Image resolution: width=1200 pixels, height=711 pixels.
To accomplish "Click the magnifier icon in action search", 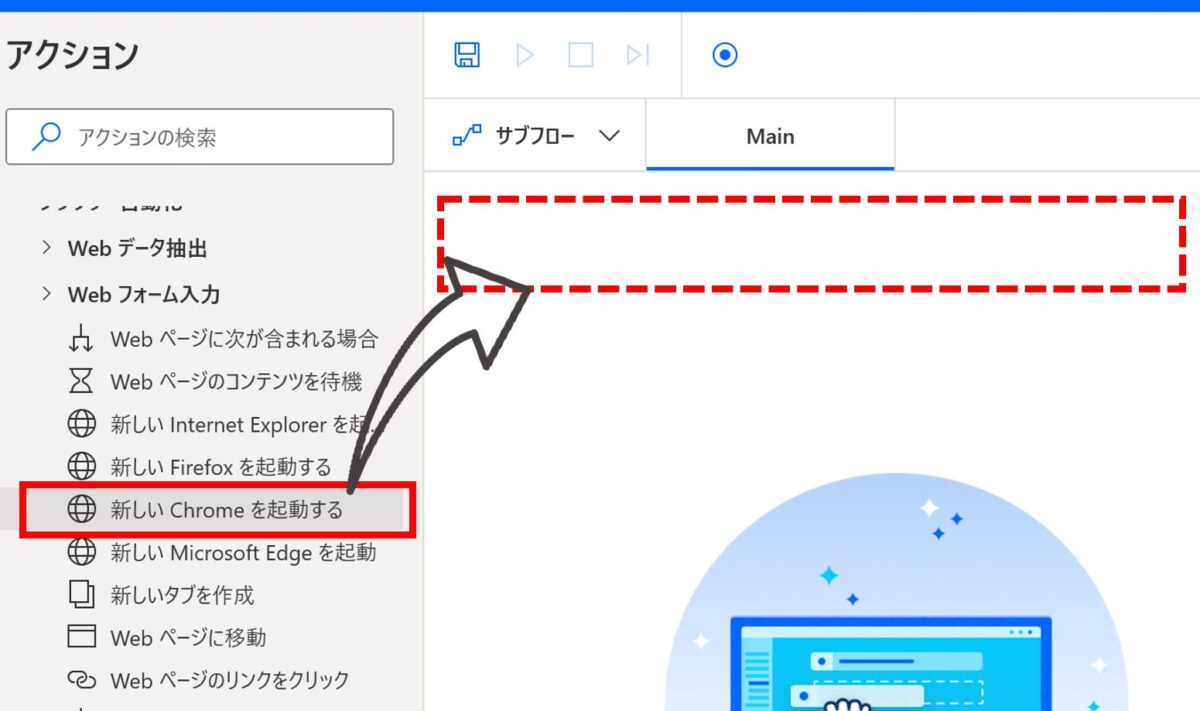I will (x=46, y=137).
